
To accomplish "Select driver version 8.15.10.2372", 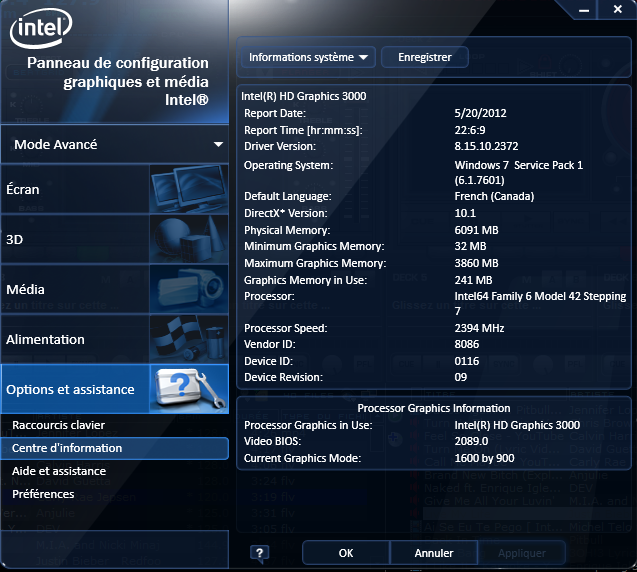I will (486, 146).
